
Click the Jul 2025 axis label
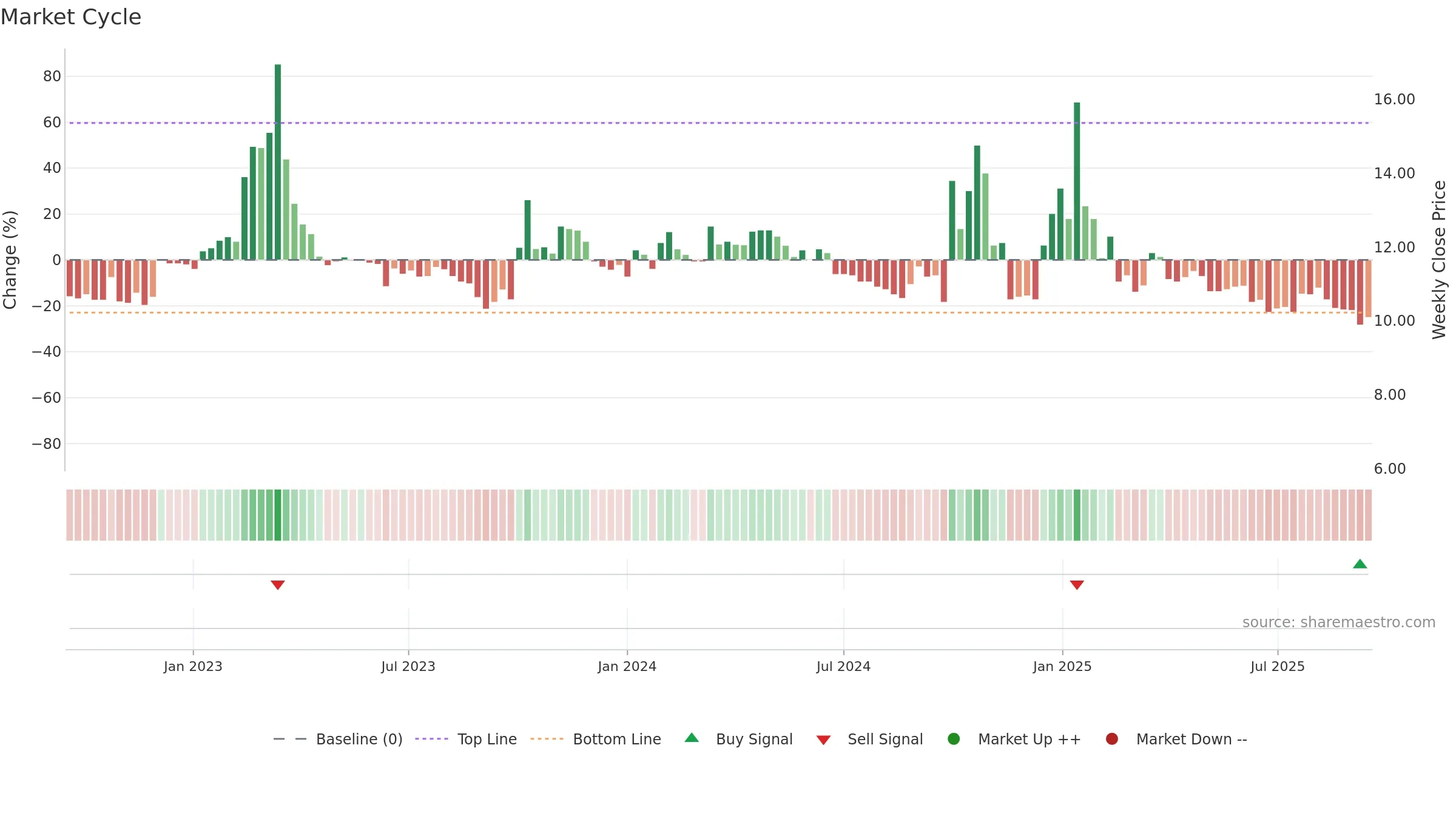(x=1278, y=667)
